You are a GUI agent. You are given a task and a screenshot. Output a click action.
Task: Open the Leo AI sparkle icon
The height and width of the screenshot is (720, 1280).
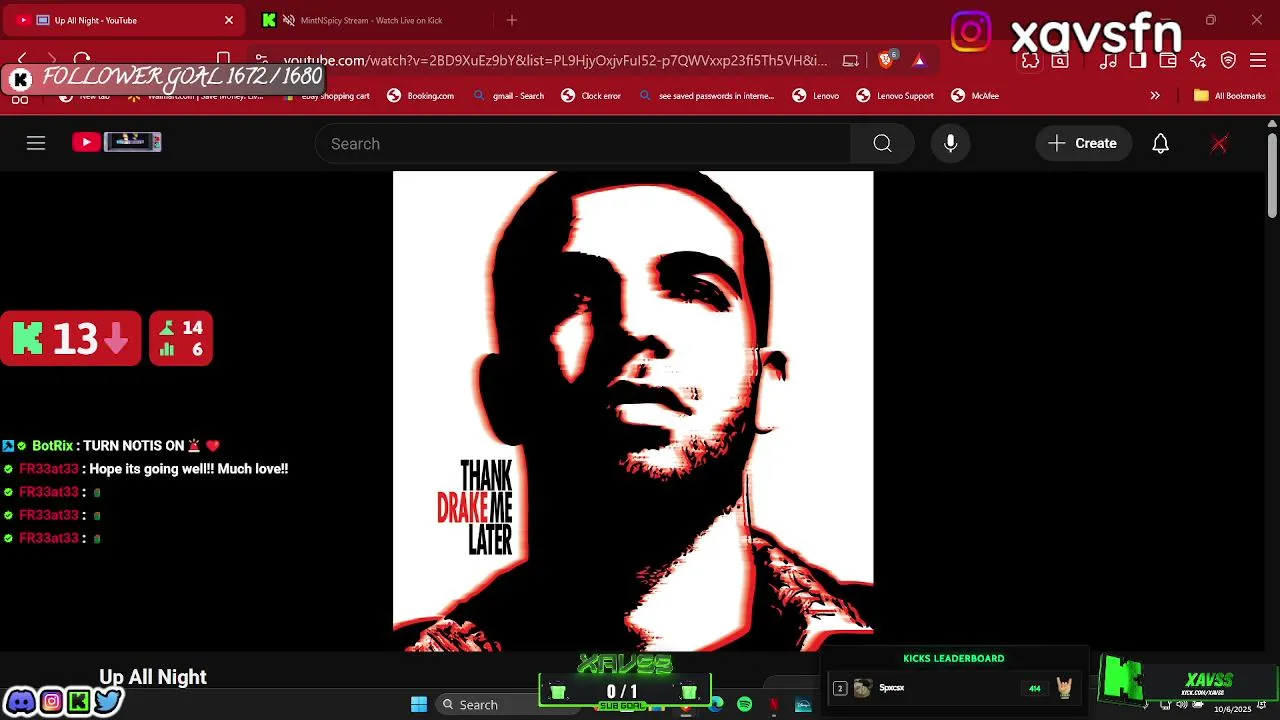point(1198,60)
